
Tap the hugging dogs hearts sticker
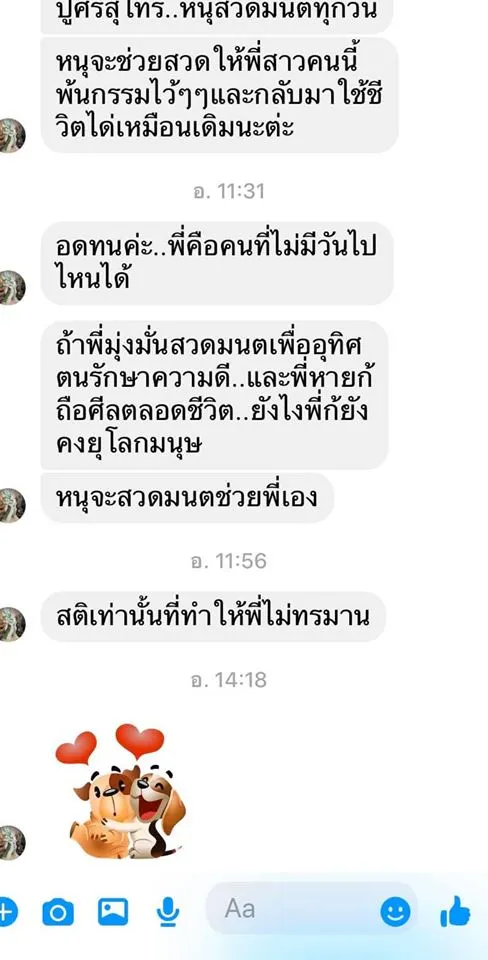coord(121,791)
